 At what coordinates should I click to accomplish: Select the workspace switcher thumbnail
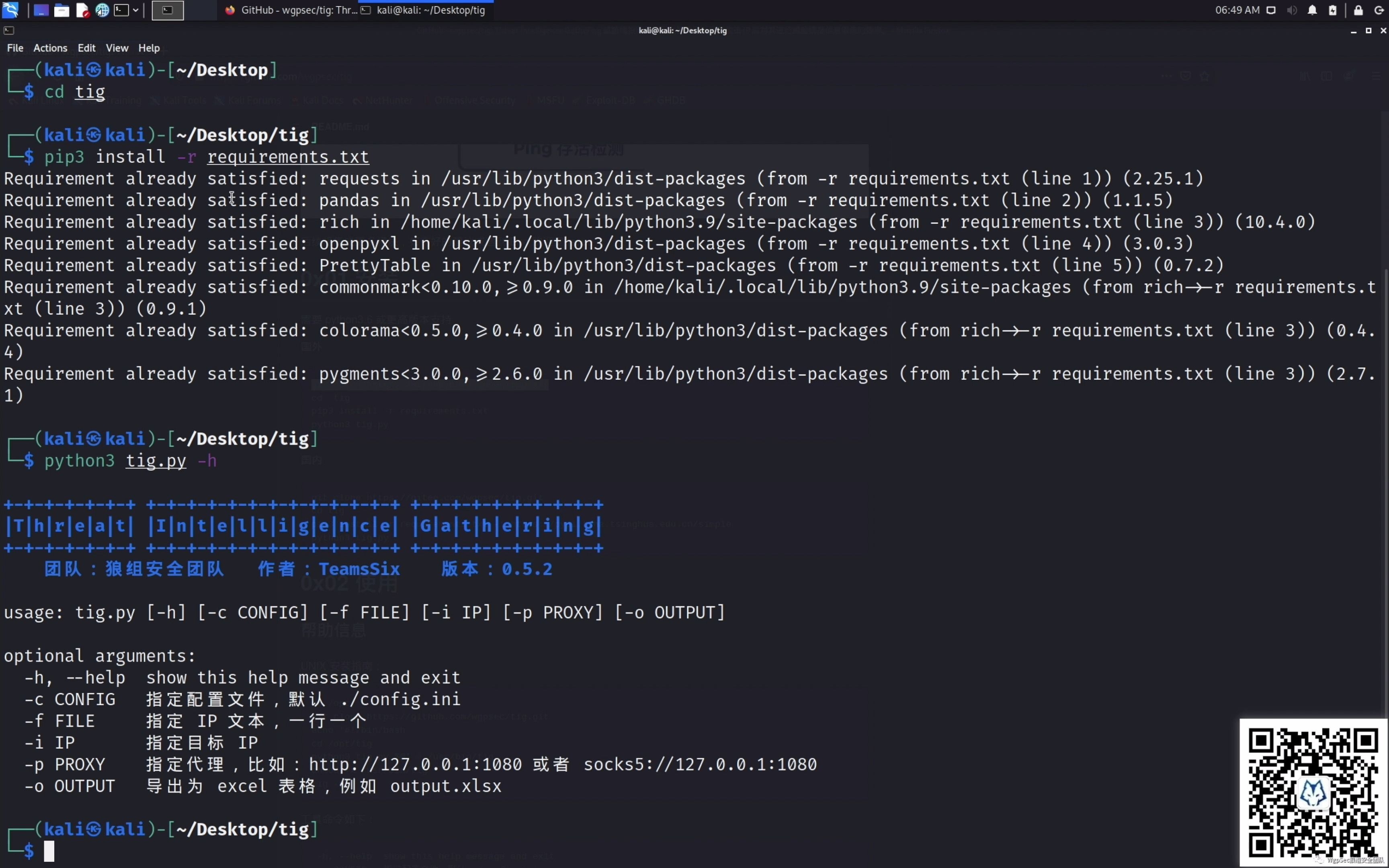point(168,10)
